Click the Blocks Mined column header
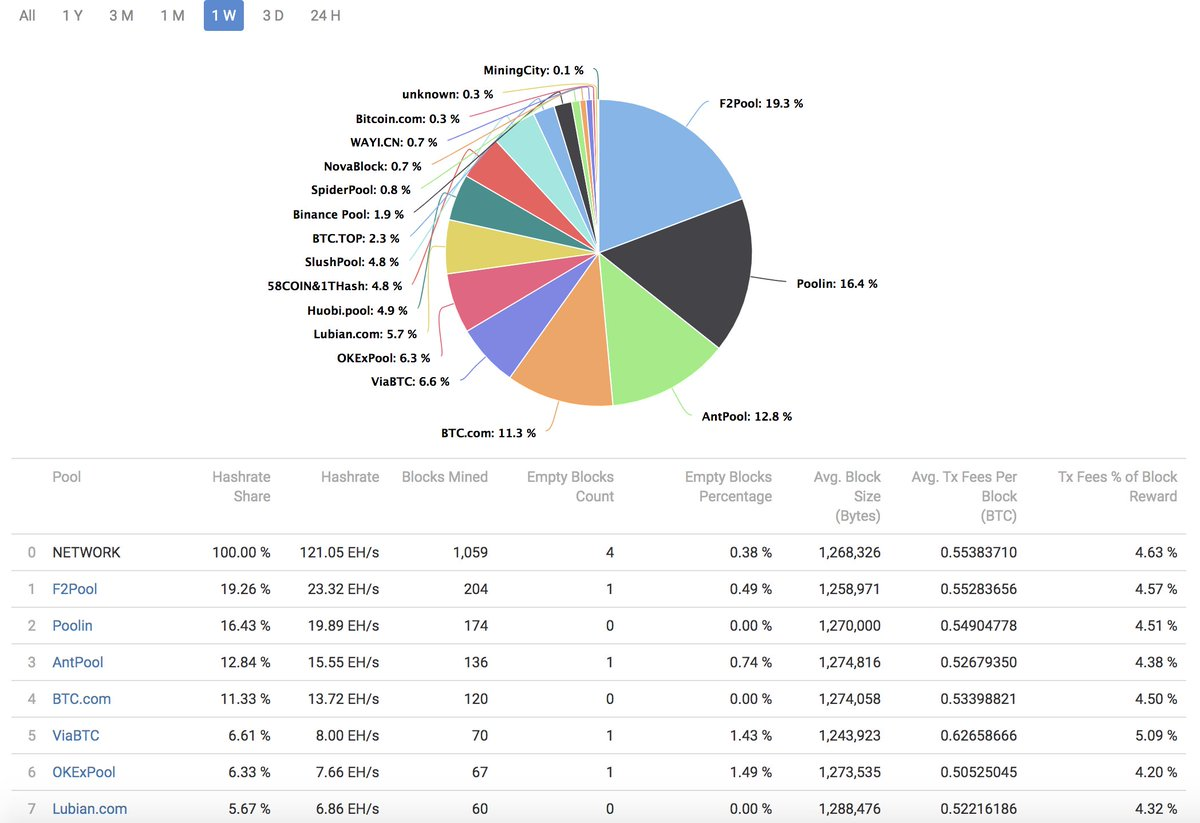This screenshot has width=1200, height=823. point(444,477)
